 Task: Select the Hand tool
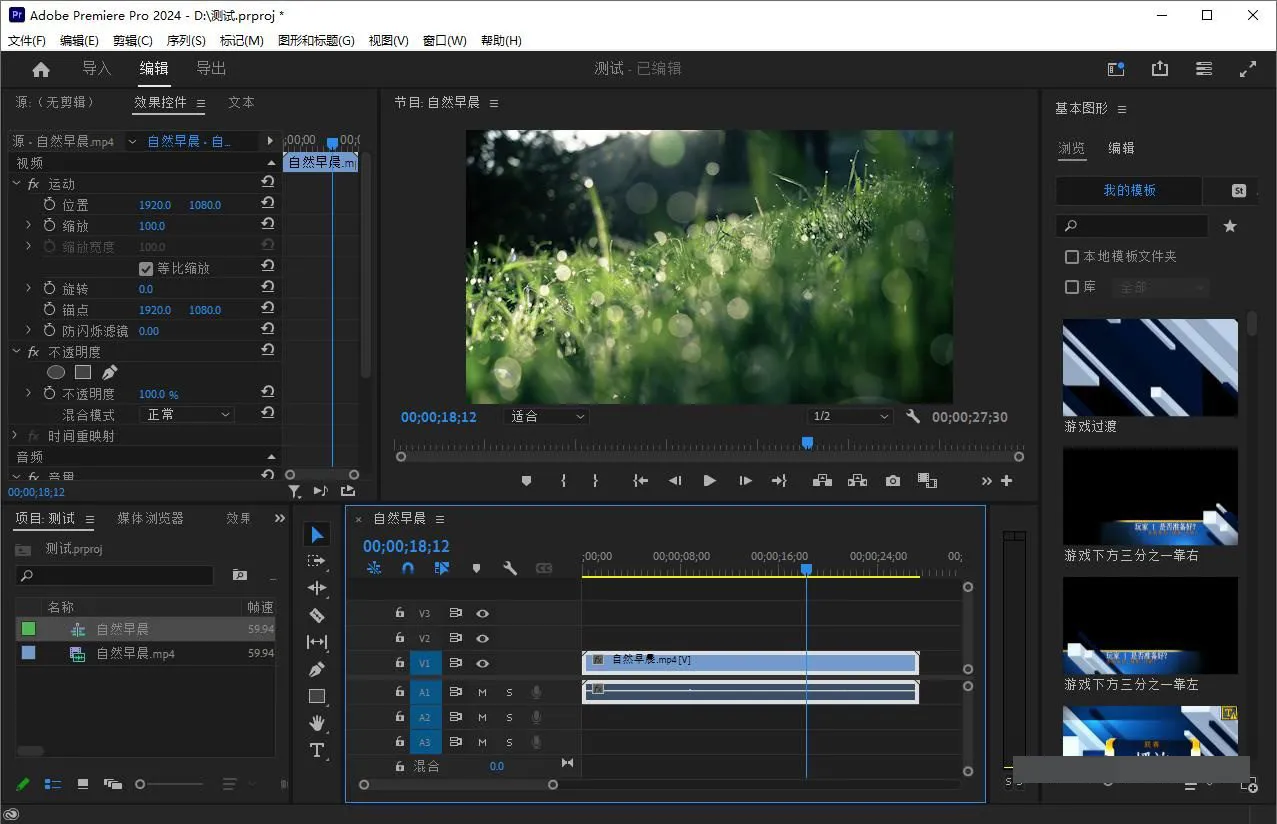pyautogui.click(x=317, y=723)
